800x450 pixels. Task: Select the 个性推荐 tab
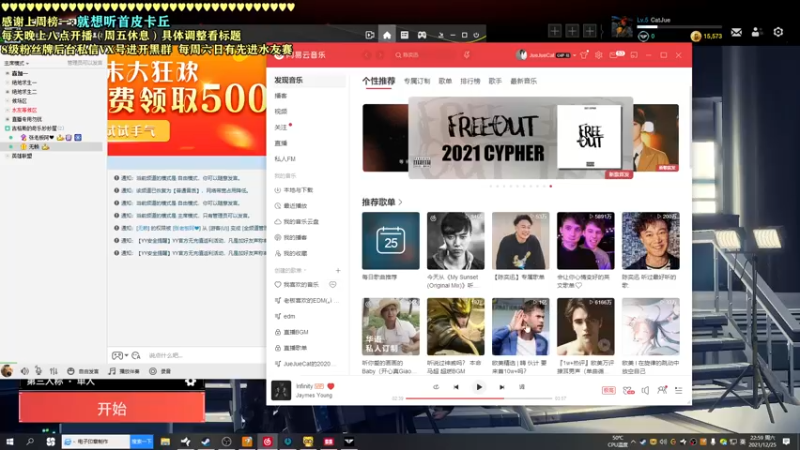[379, 81]
